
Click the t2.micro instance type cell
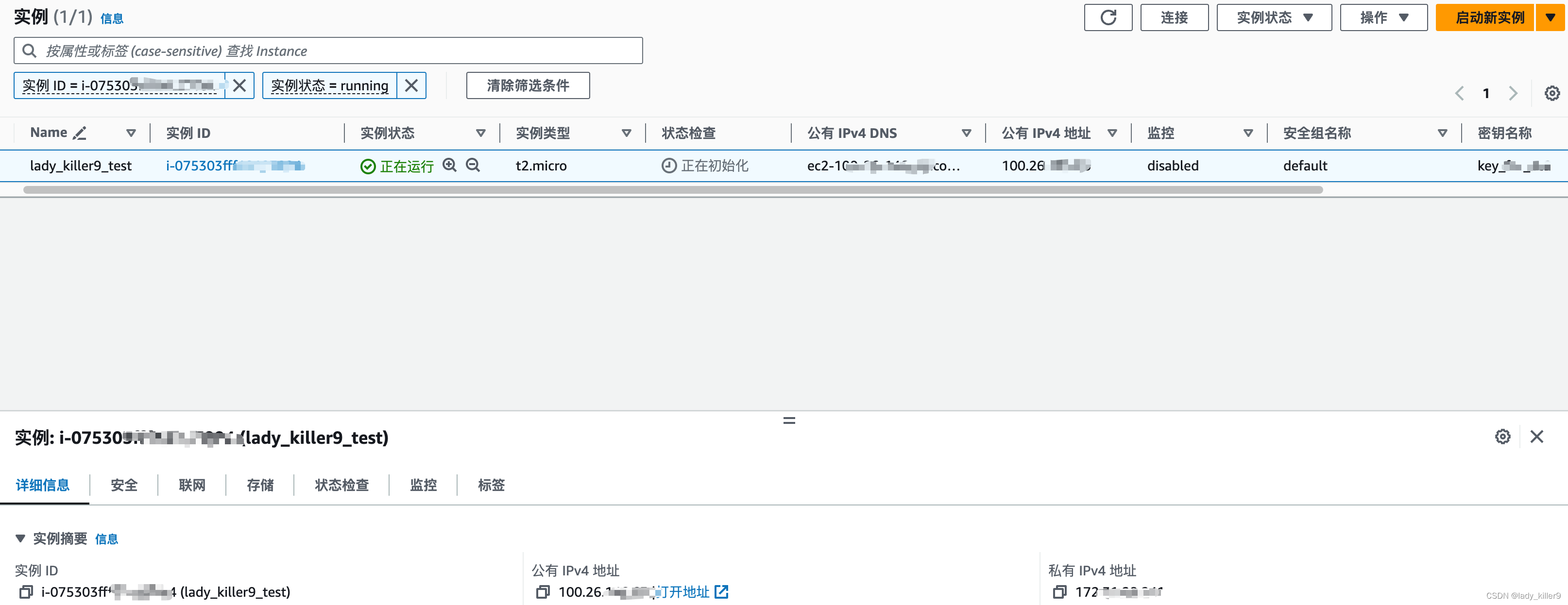(541, 166)
